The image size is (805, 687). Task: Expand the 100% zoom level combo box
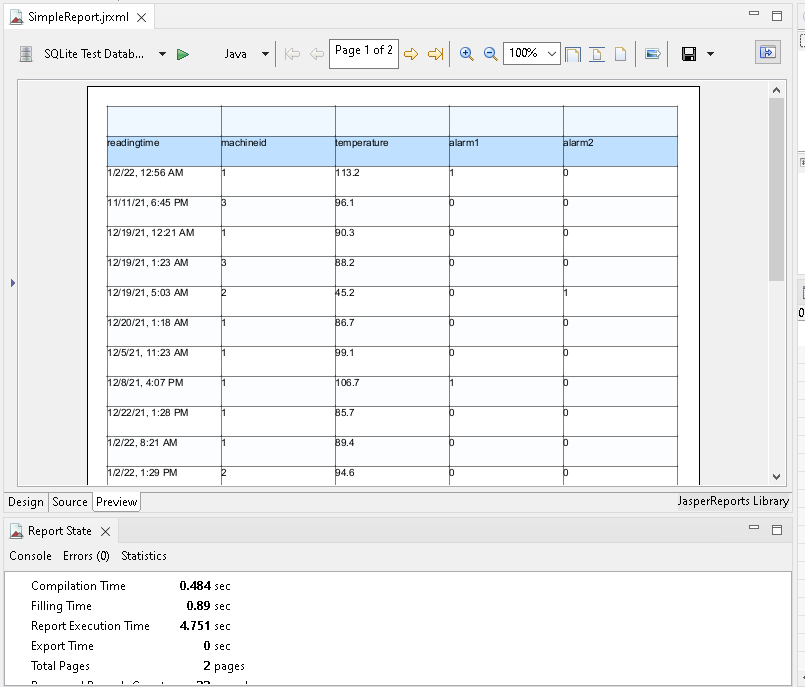coord(552,54)
